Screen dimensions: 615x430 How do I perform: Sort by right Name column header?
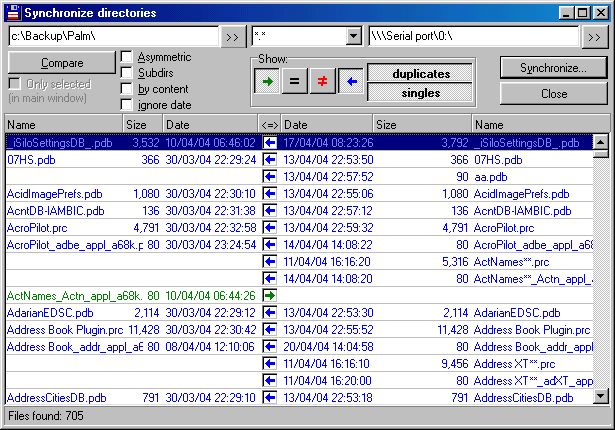coord(540,124)
